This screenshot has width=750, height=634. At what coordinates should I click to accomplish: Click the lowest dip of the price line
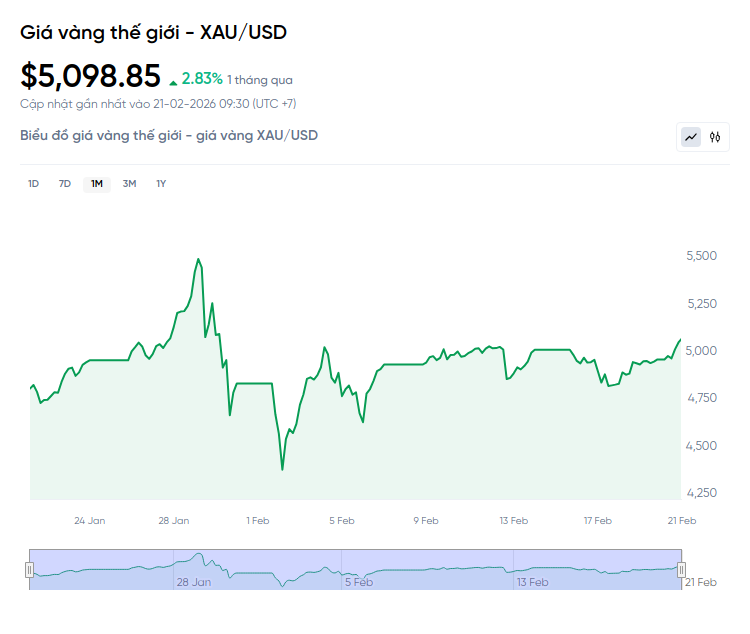coord(282,469)
